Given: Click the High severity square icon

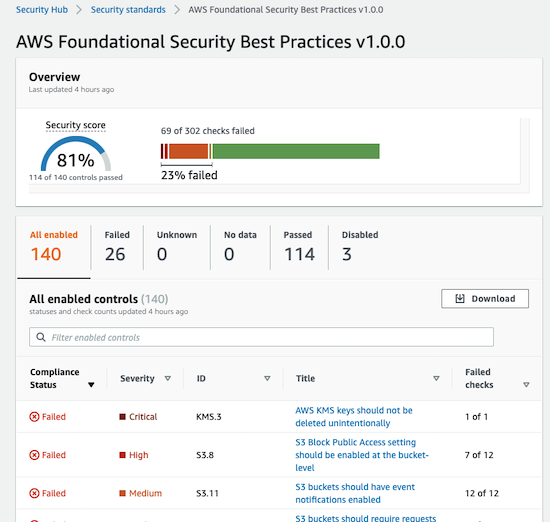Looking at the screenshot, I should pos(122,455).
